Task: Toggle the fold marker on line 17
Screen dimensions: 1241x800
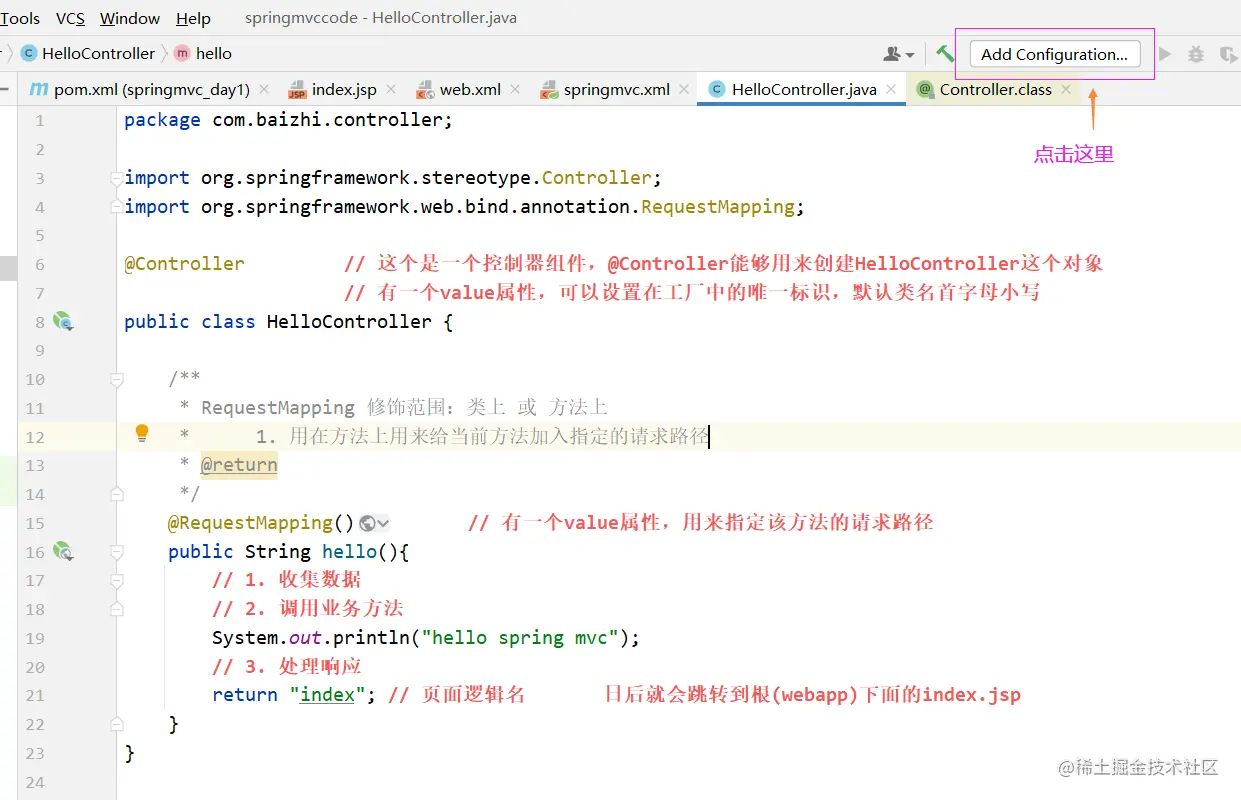Action: coord(117,580)
